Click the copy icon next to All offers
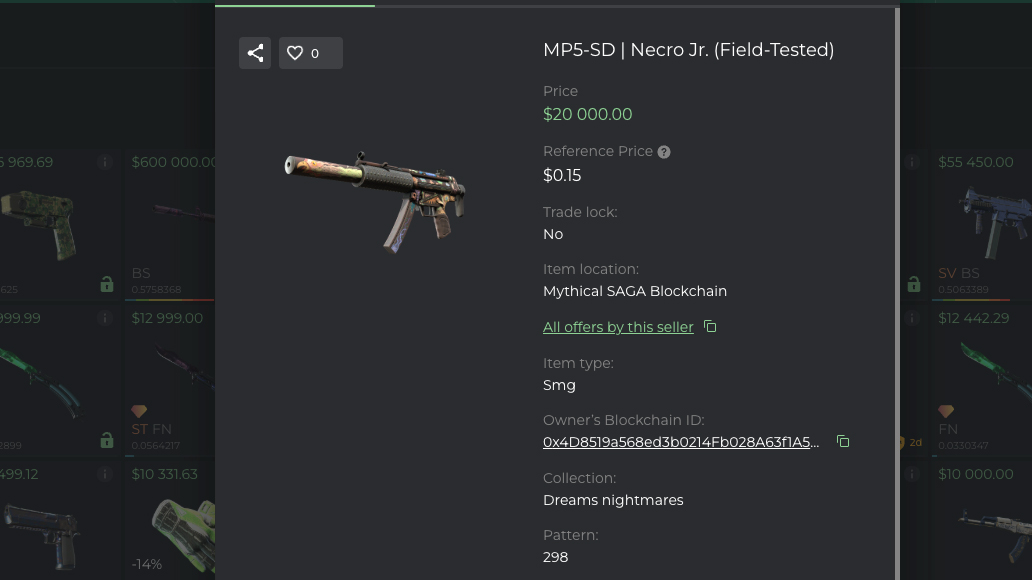1032x580 pixels. [x=709, y=326]
